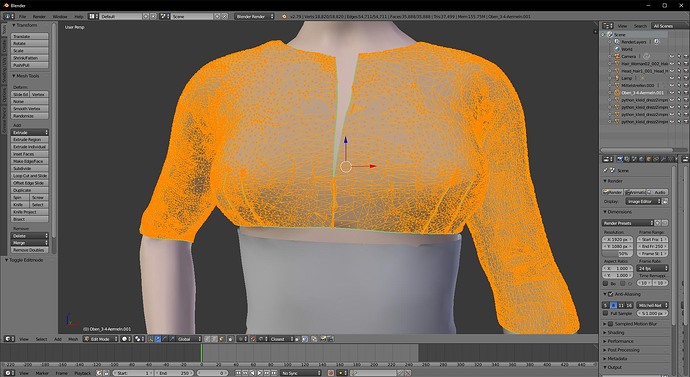Click the Smooth Vertex button
Image resolution: width=690 pixels, height=377 pixels.
click(29, 108)
